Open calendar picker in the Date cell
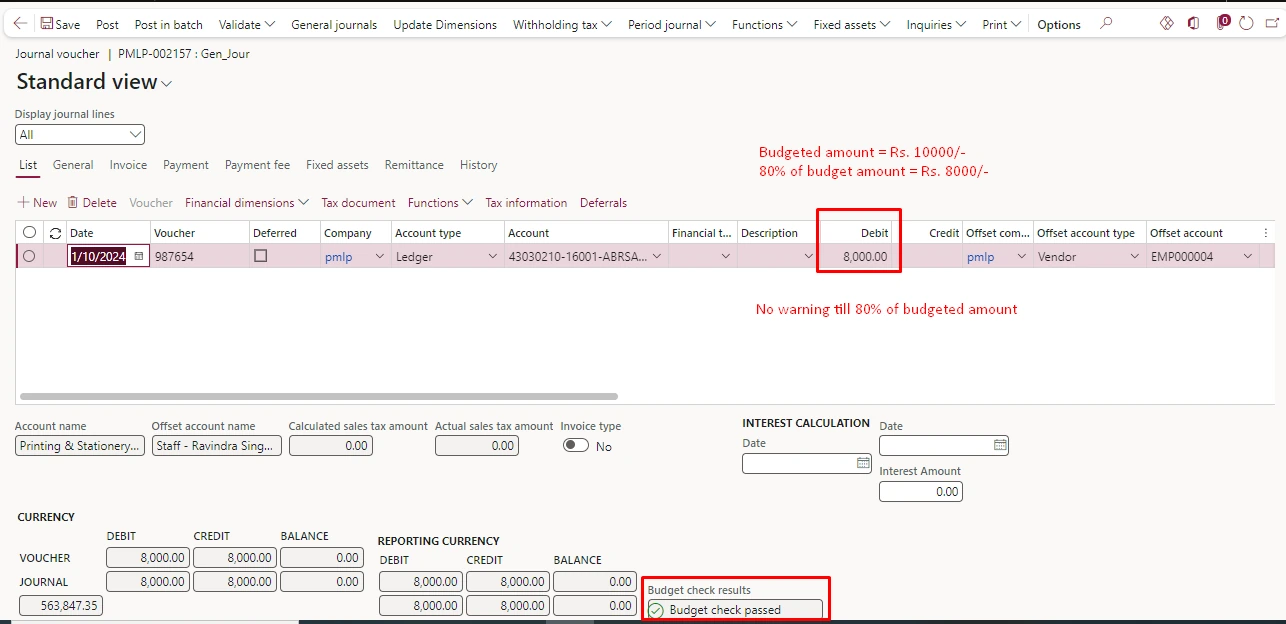1286x624 pixels. coord(139,257)
